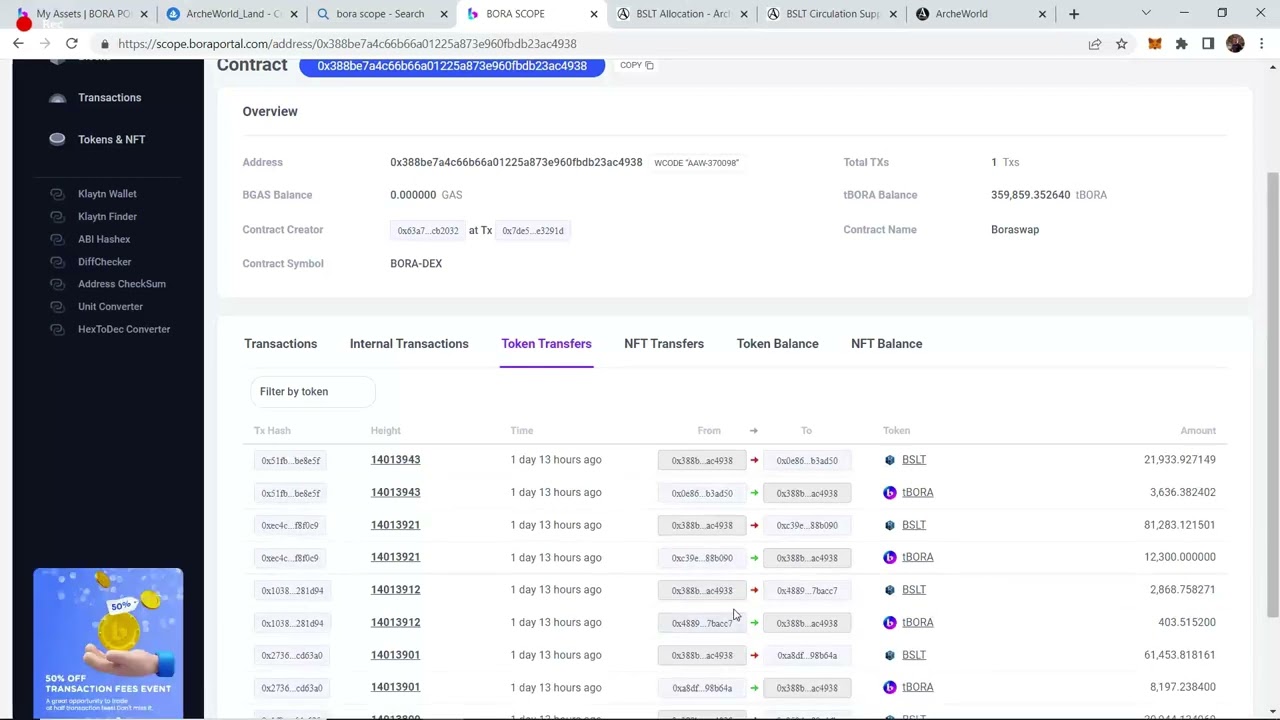The image size is (1280, 720).
Task: Open the browser three-dot menu
Action: 1262,44
